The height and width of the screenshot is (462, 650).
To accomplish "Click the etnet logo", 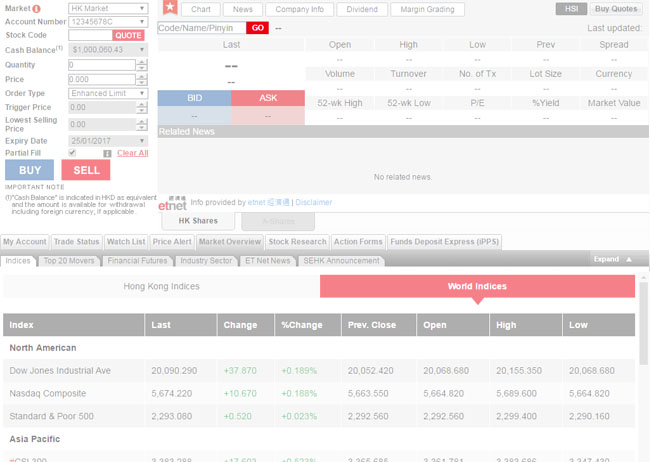I will coord(173,202).
